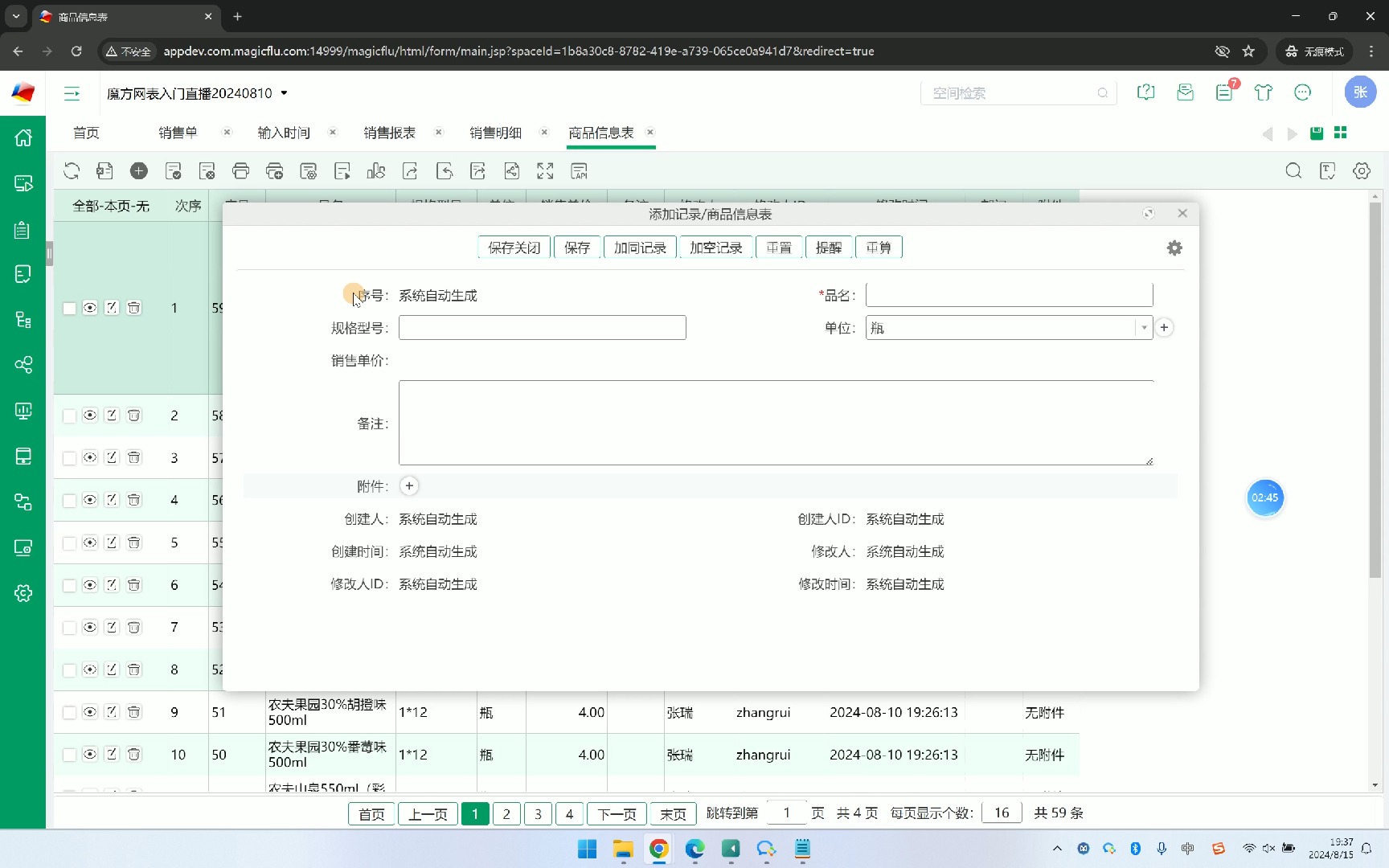Click the 每页显示个数 input showing 16

pyautogui.click(x=1002, y=813)
